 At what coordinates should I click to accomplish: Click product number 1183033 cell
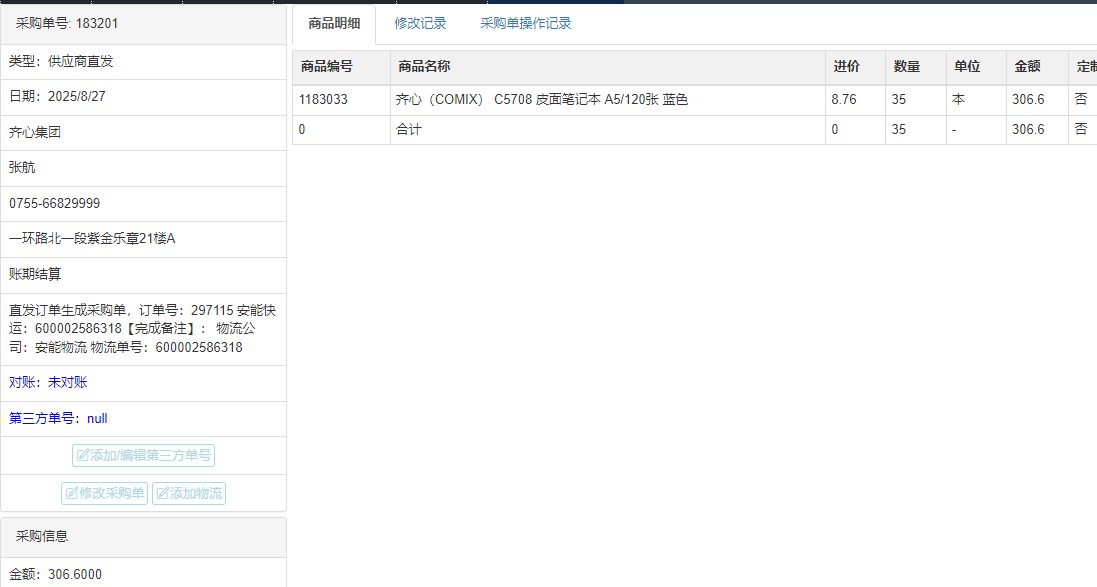pyautogui.click(x=341, y=100)
